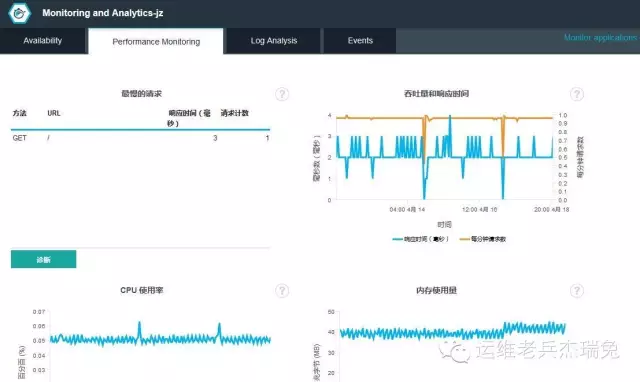Image resolution: width=640 pixels, height=382 pixels.
Task: Click the green 诊断 diagnose button
Action: 43,259
